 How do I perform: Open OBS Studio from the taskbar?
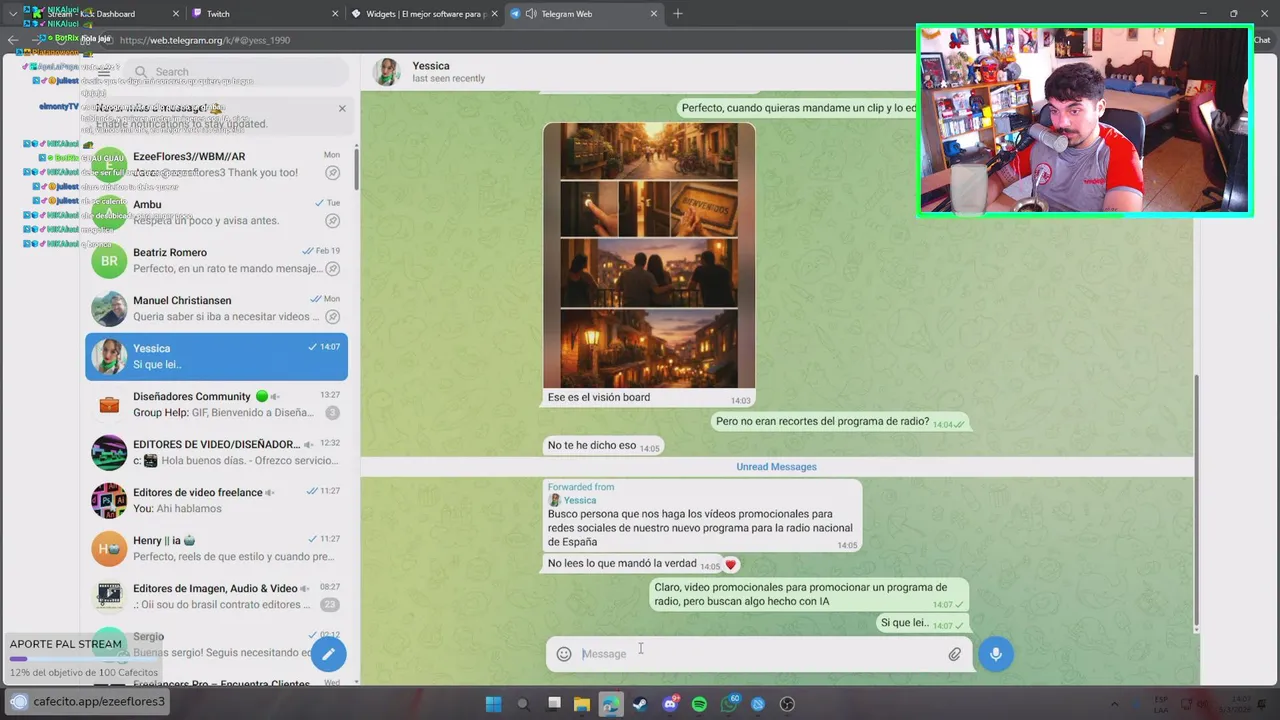[x=788, y=704]
